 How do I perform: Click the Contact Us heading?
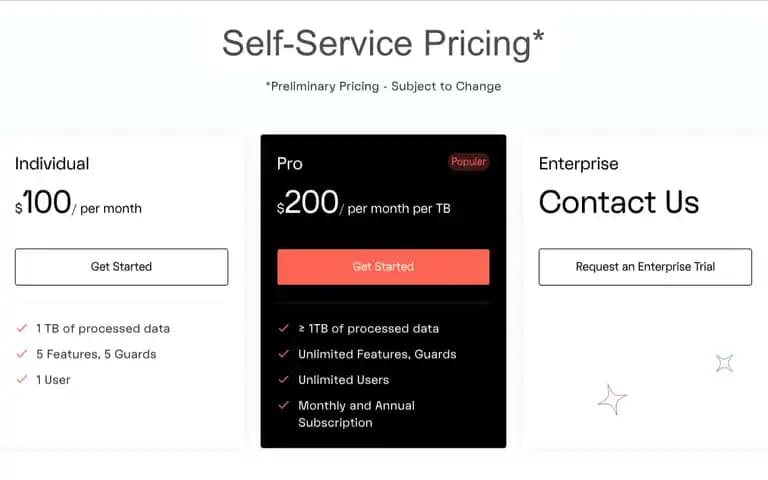tap(619, 202)
